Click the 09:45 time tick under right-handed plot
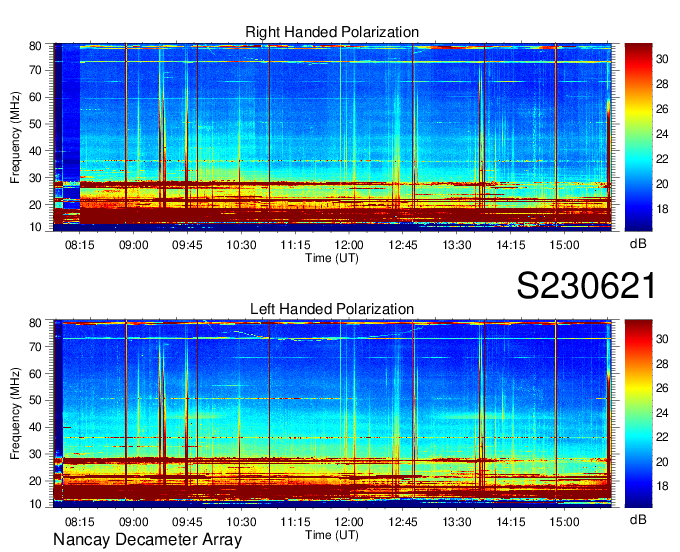680x552 pixels. pos(187,245)
